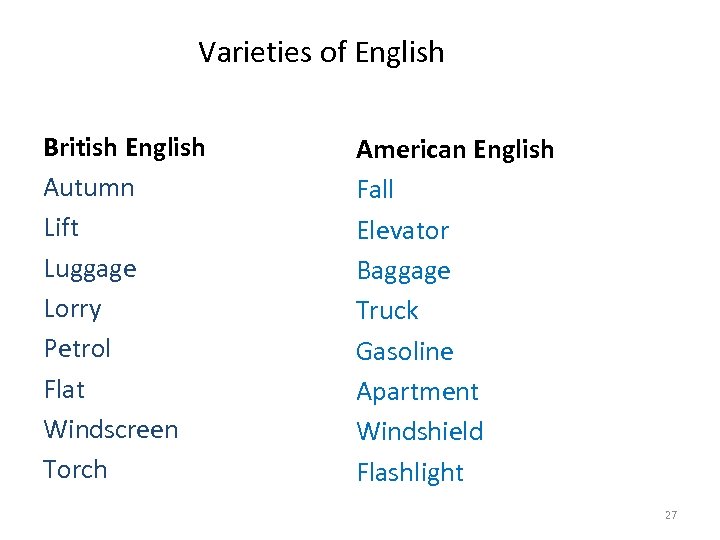Click on the word "Baggage"
This screenshot has width=720, height=540.
pos(403,271)
